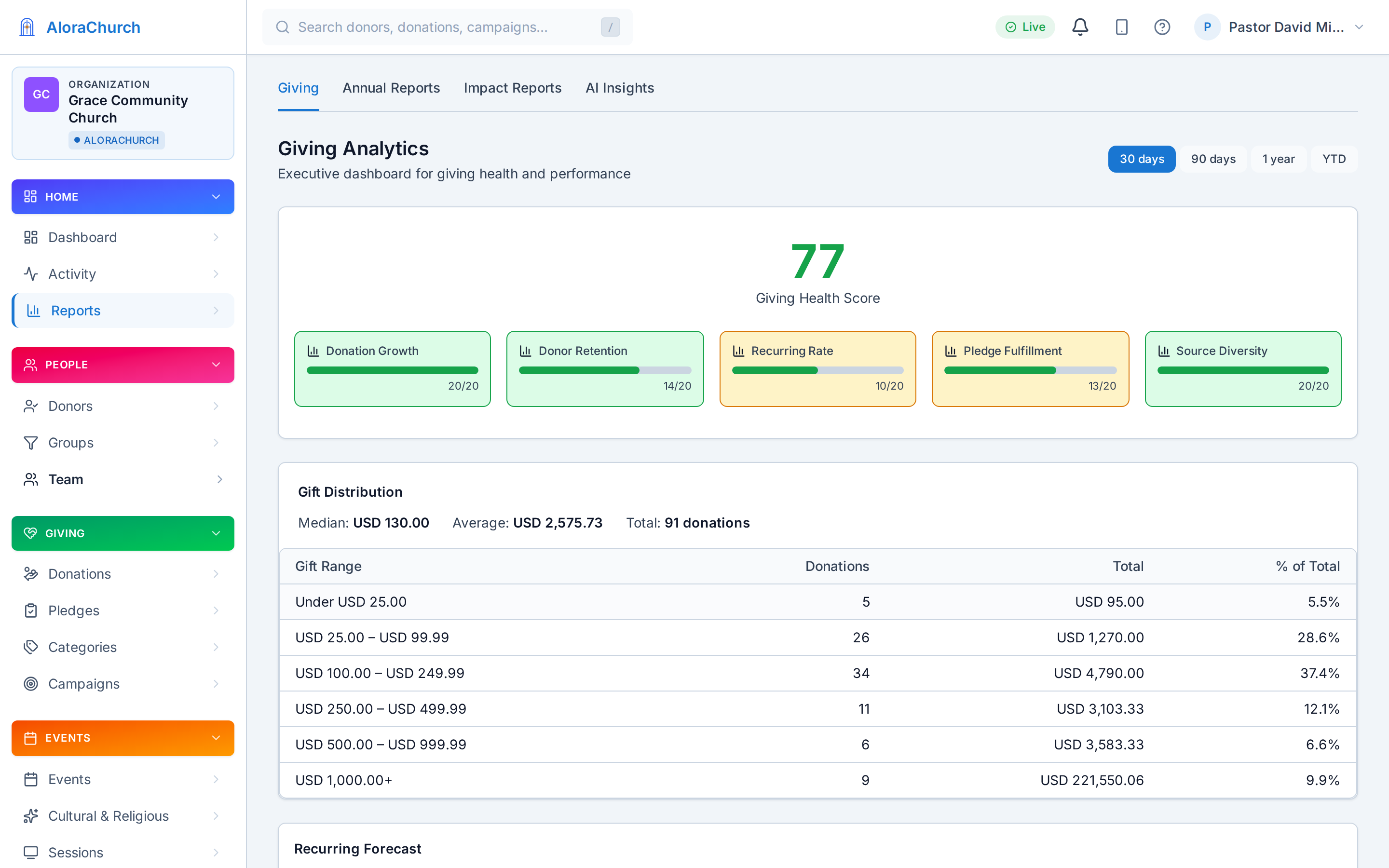Click the P user avatar
Screen dimensions: 1389x868
[1207, 27]
